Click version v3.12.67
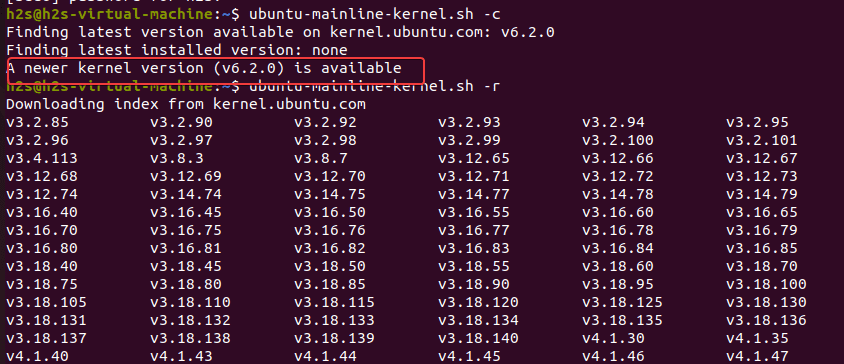The width and height of the screenshot is (844, 364). (x=762, y=159)
